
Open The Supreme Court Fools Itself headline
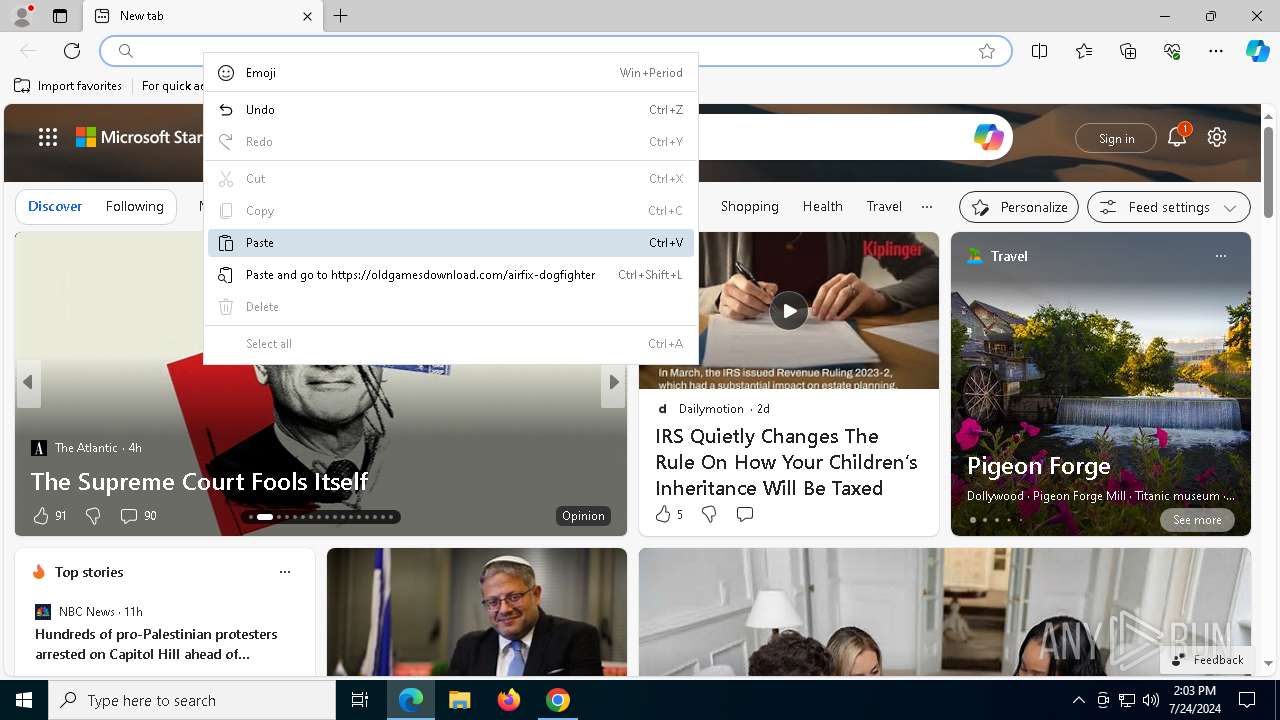pyautogui.click(x=199, y=482)
